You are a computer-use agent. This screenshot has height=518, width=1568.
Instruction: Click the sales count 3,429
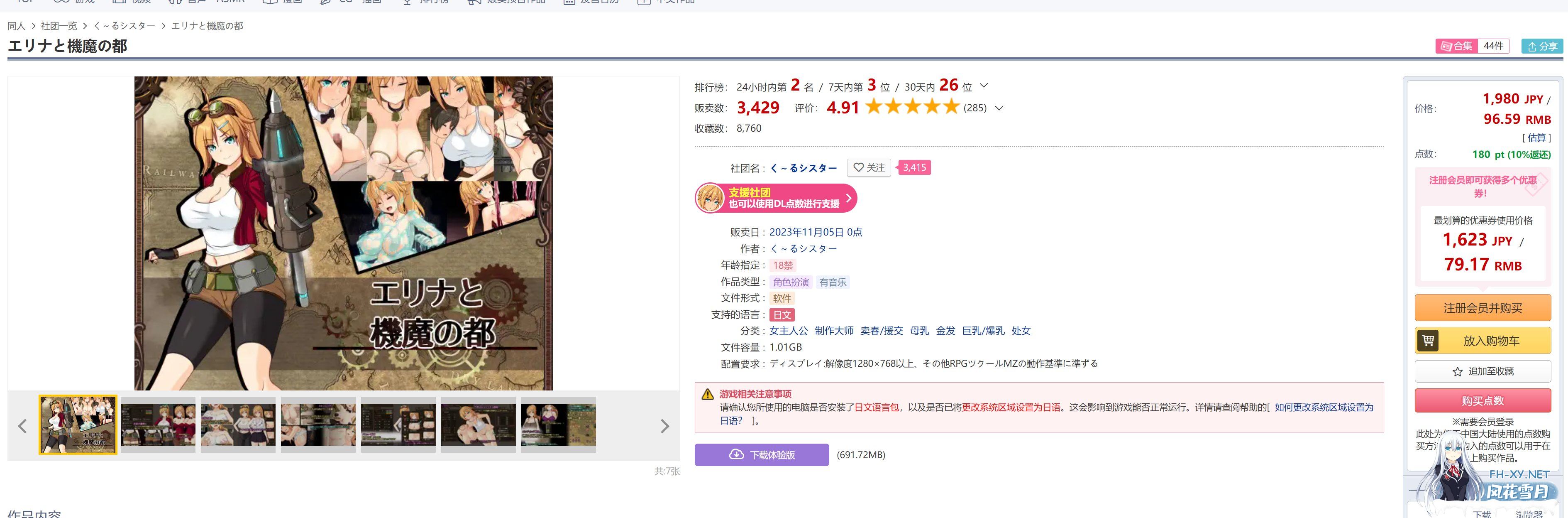pos(758,108)
